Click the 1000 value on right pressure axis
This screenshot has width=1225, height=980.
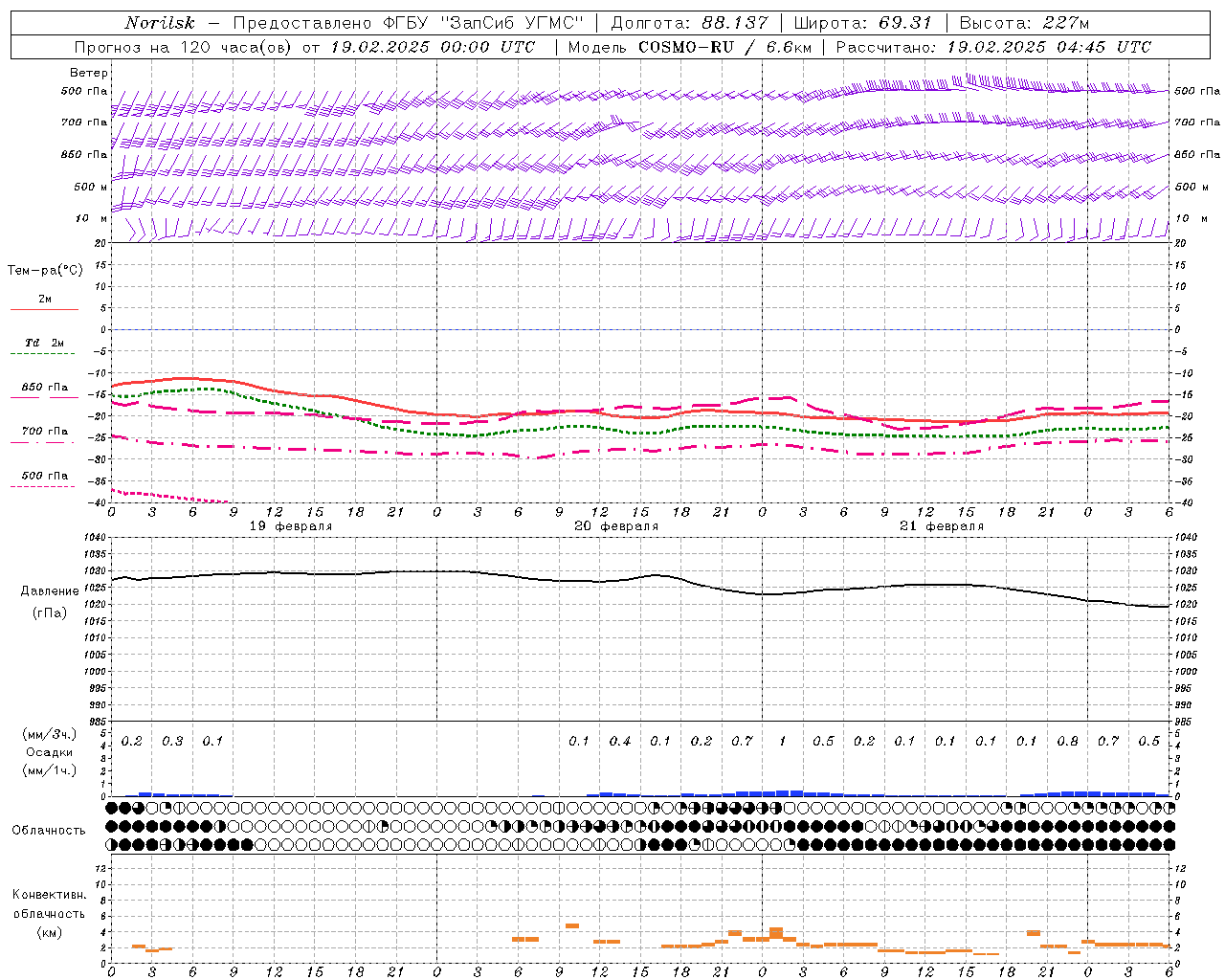click(x=1186, y=672)
